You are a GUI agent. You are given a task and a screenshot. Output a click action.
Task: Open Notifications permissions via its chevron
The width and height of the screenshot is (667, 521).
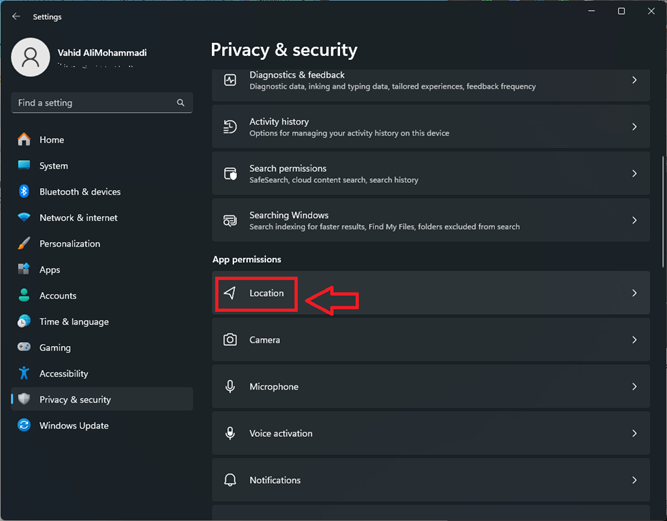click(634, 480)
